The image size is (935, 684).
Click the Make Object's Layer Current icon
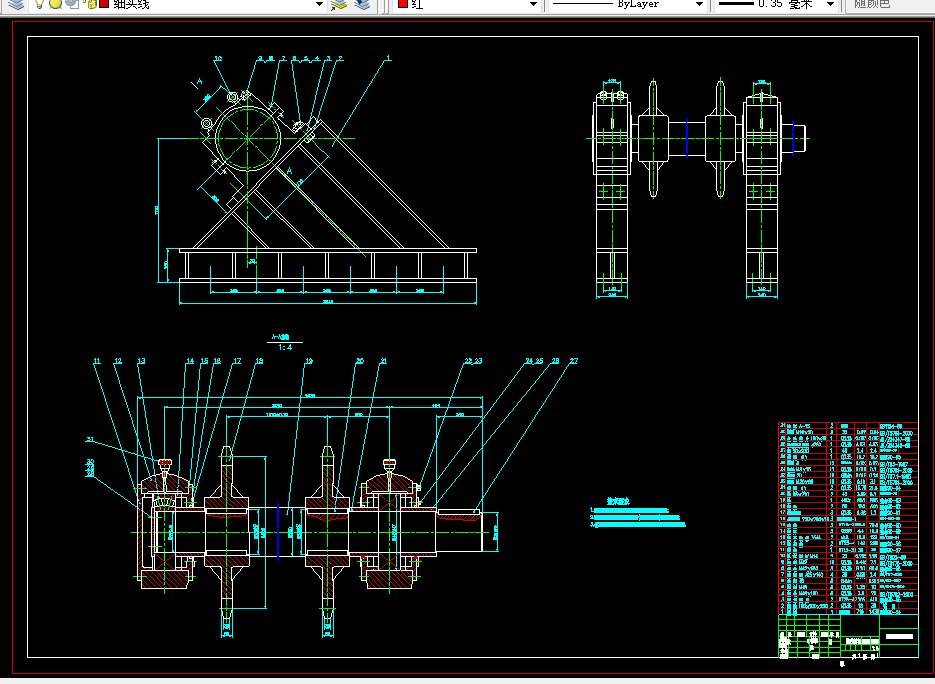[338, 4]
